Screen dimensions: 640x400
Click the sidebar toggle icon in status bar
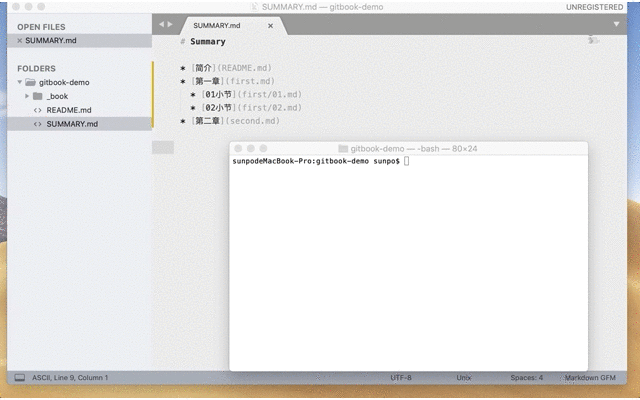click(x=18, y=378)
